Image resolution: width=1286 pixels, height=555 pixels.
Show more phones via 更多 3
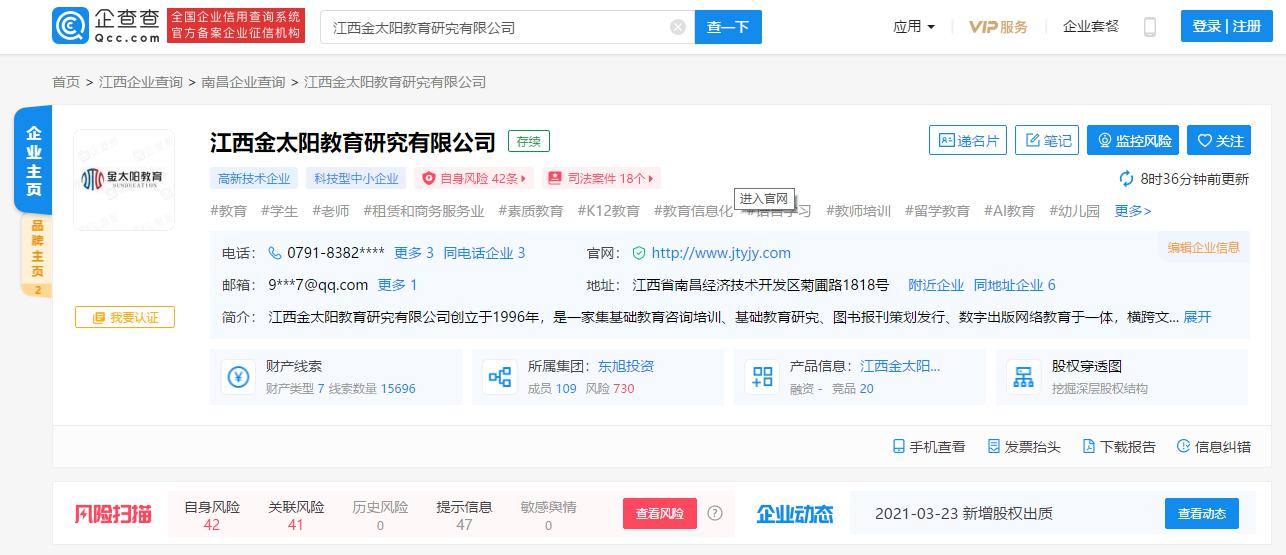[x=414, y=253]
